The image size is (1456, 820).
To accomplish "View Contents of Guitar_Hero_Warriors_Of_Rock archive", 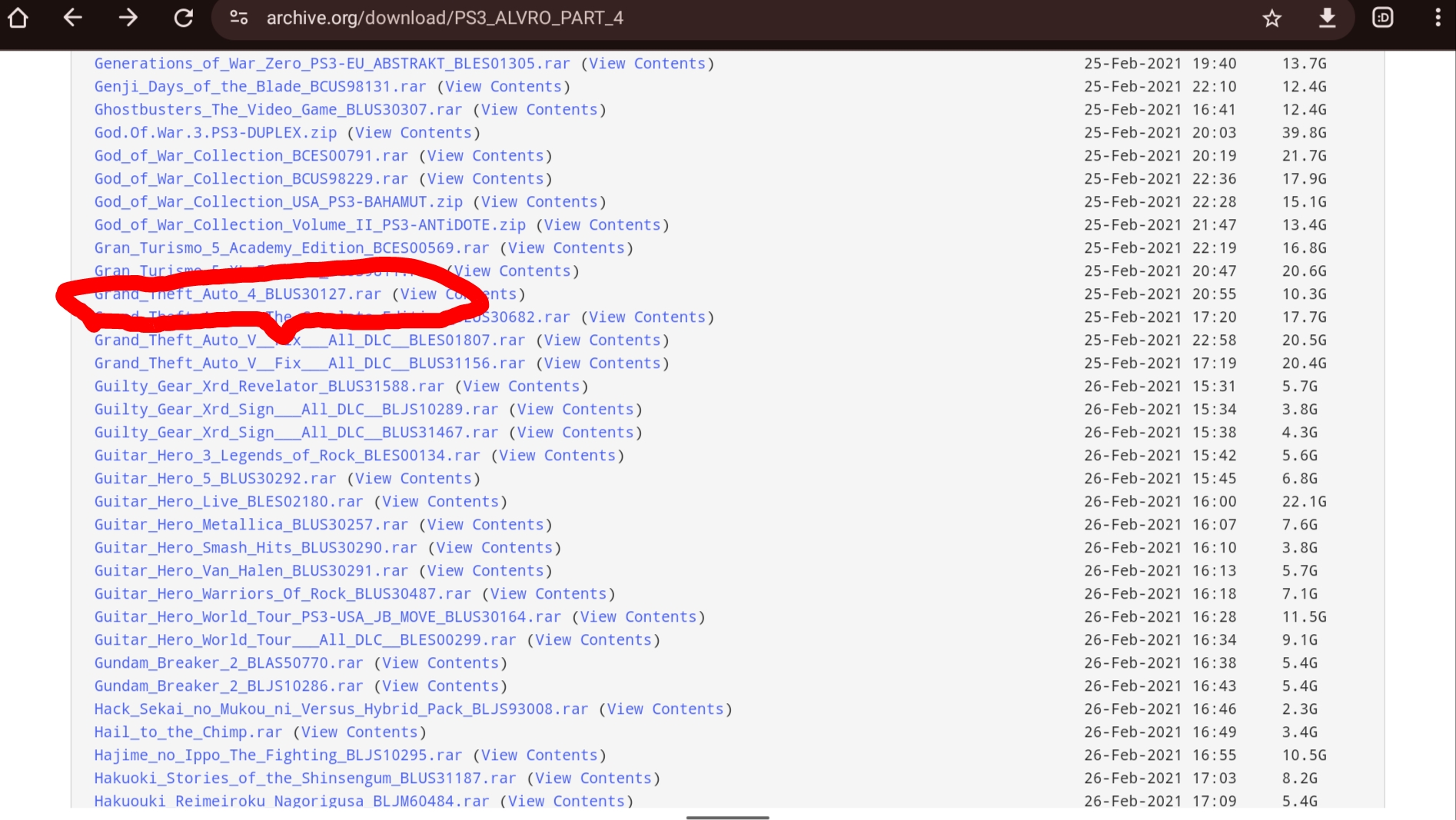I will point(549,594).
